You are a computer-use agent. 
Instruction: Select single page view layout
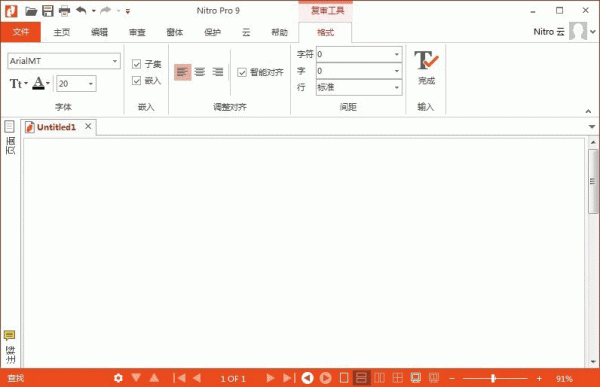coord(344,378)
